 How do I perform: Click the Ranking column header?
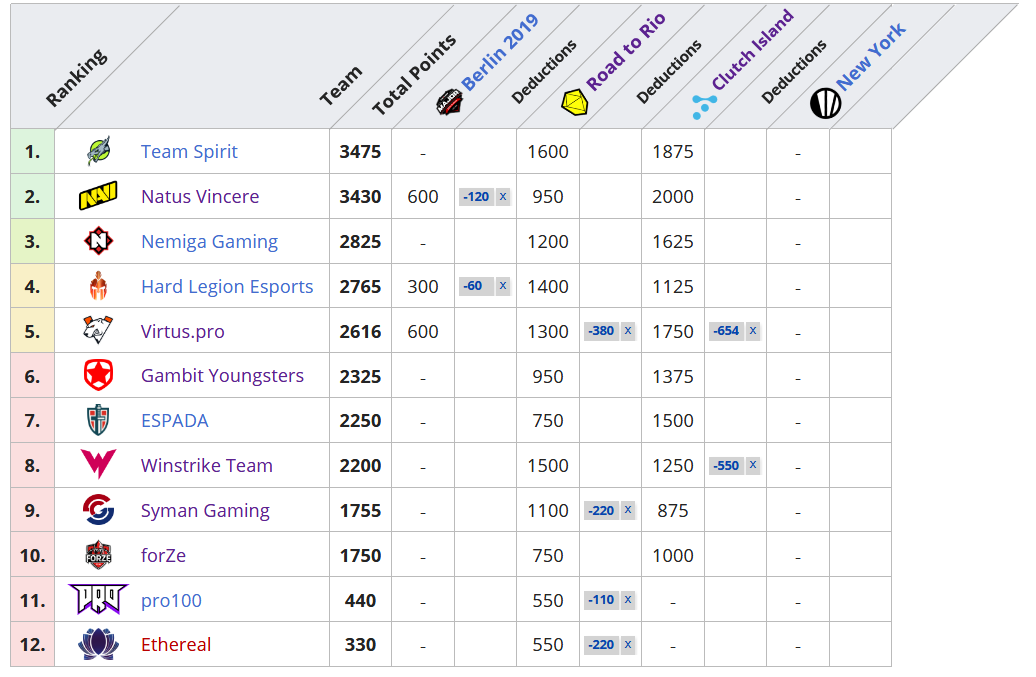[76, 77]
